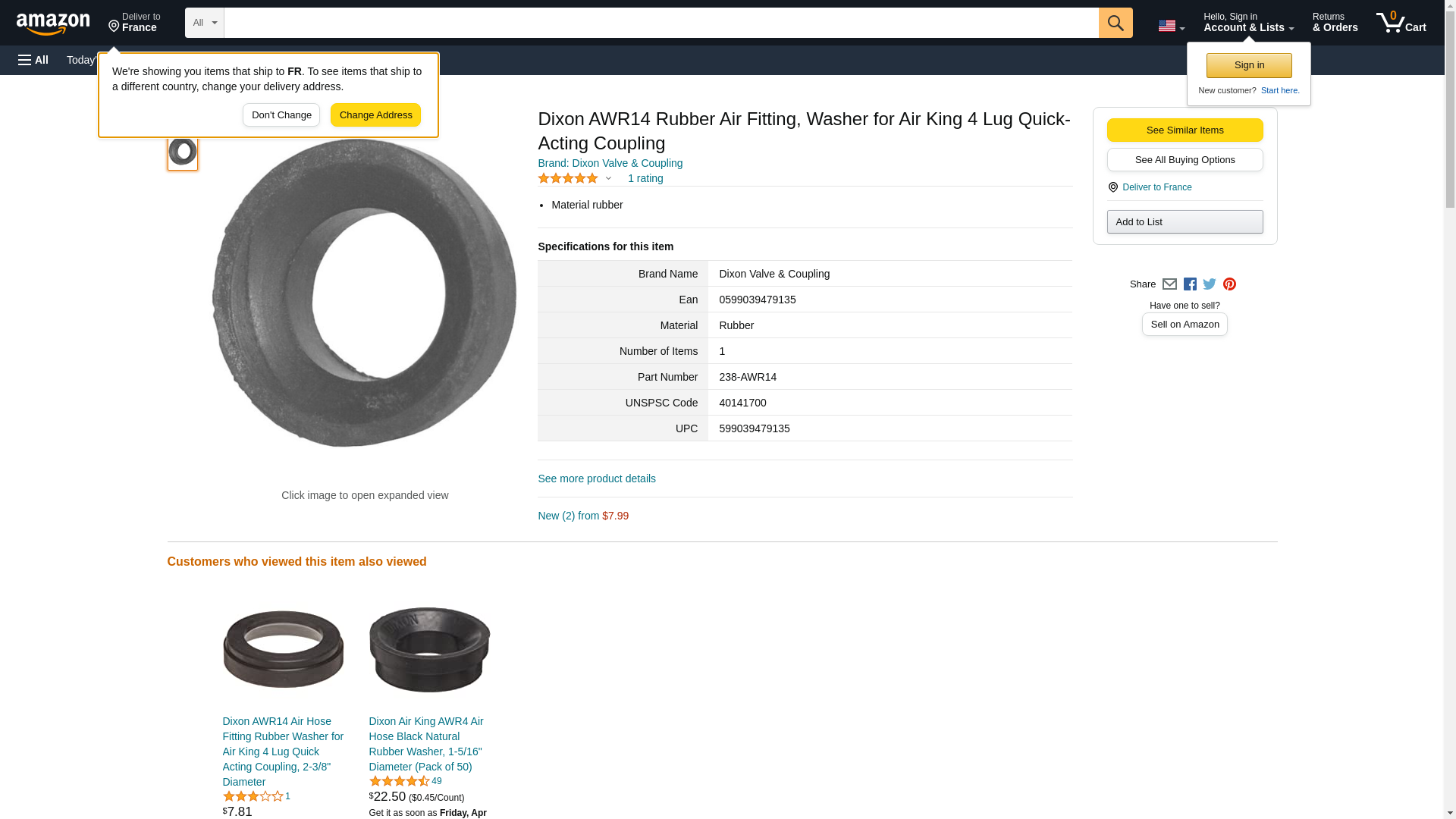Open the language flag dropdown
Viewport: 1456px width, 819px height.
(x=1171, y=26)
